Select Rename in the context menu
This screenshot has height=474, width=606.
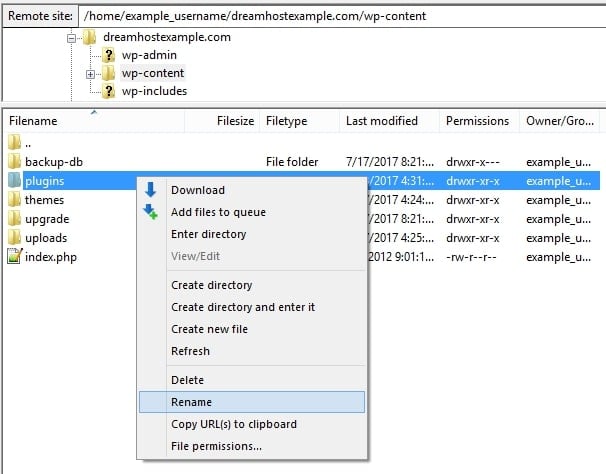tap(252, 402)
